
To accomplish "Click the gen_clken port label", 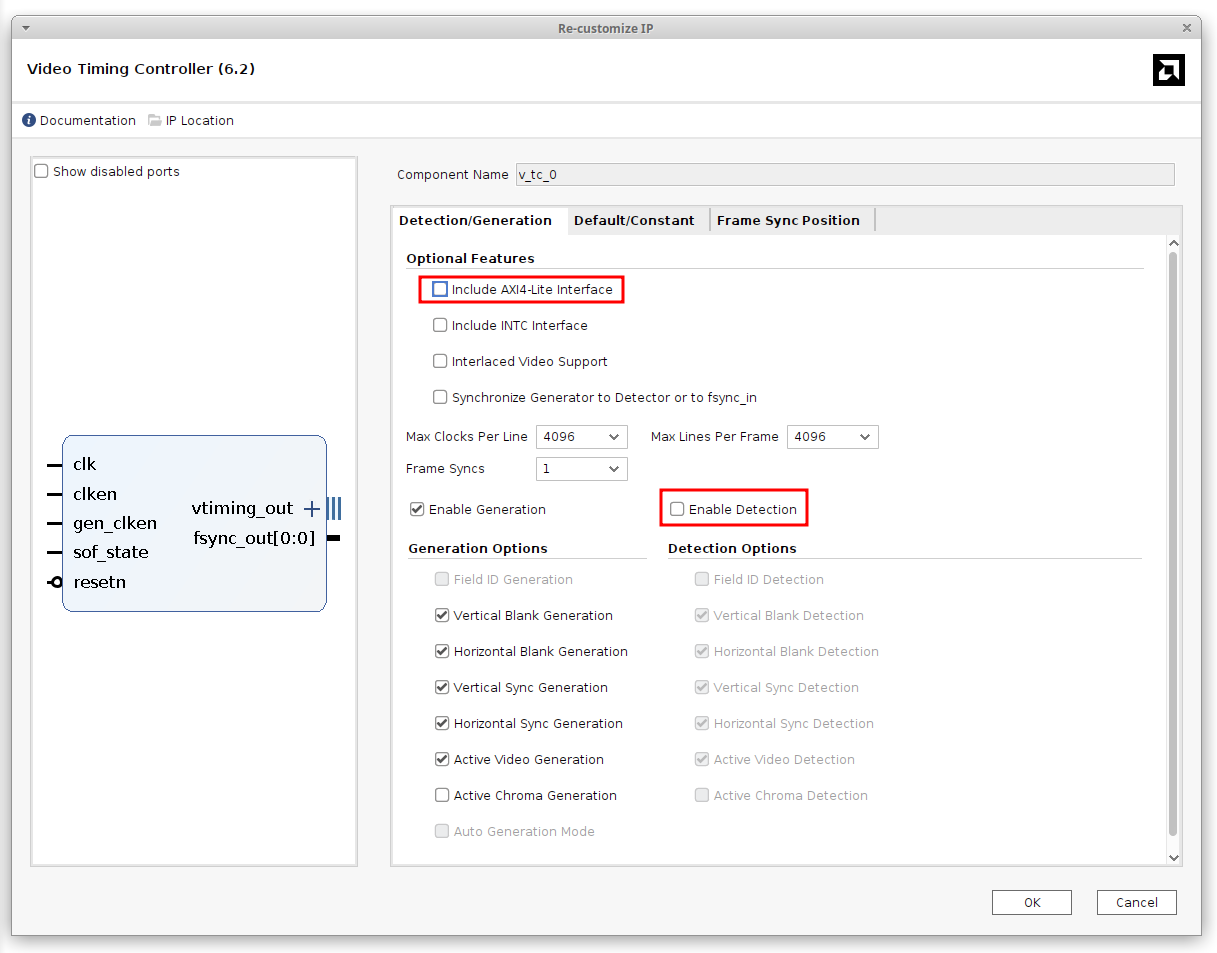I will pos(115,523).
